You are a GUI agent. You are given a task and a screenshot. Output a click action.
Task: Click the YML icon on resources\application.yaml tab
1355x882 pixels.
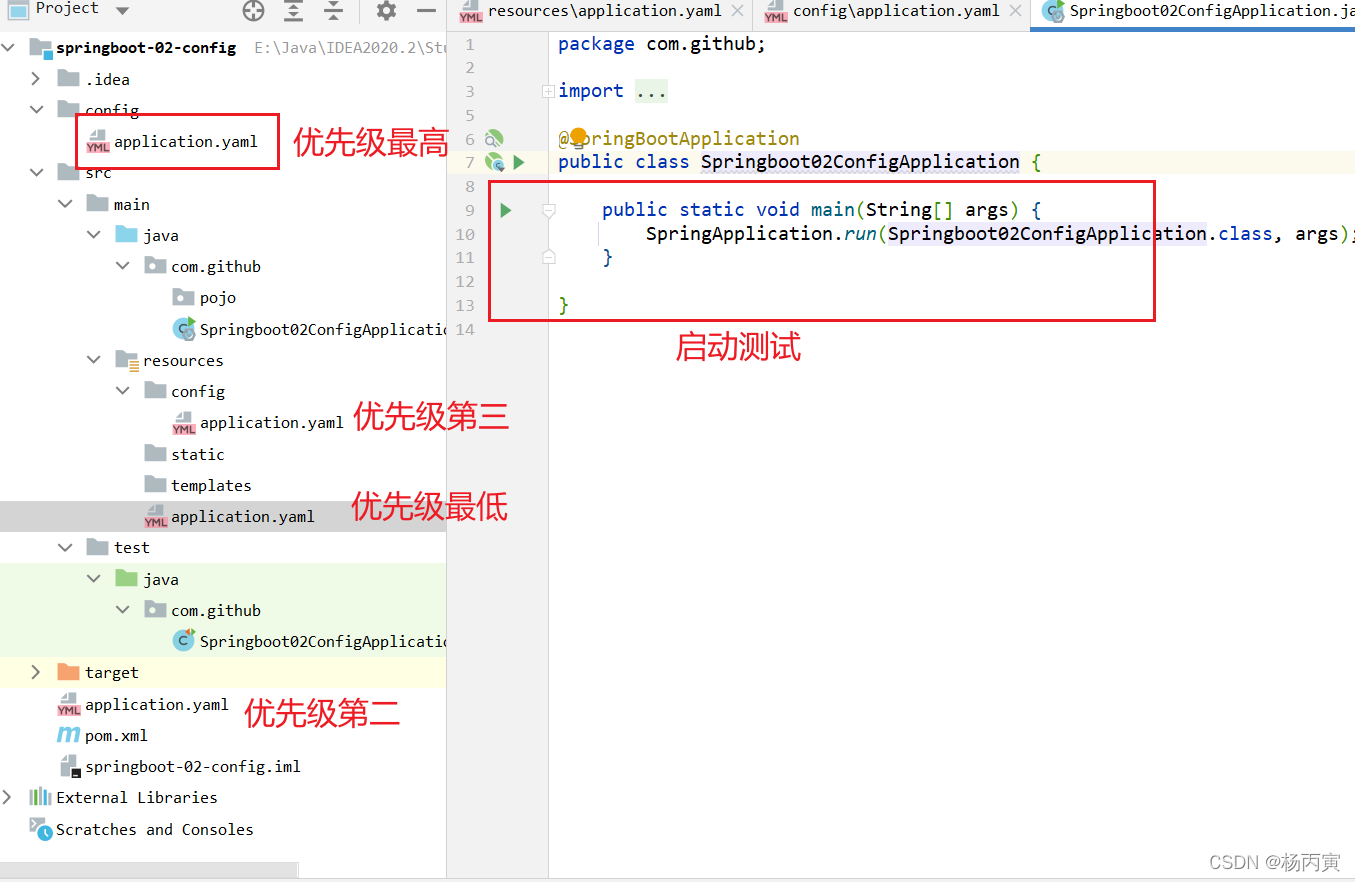pos(471,12)
